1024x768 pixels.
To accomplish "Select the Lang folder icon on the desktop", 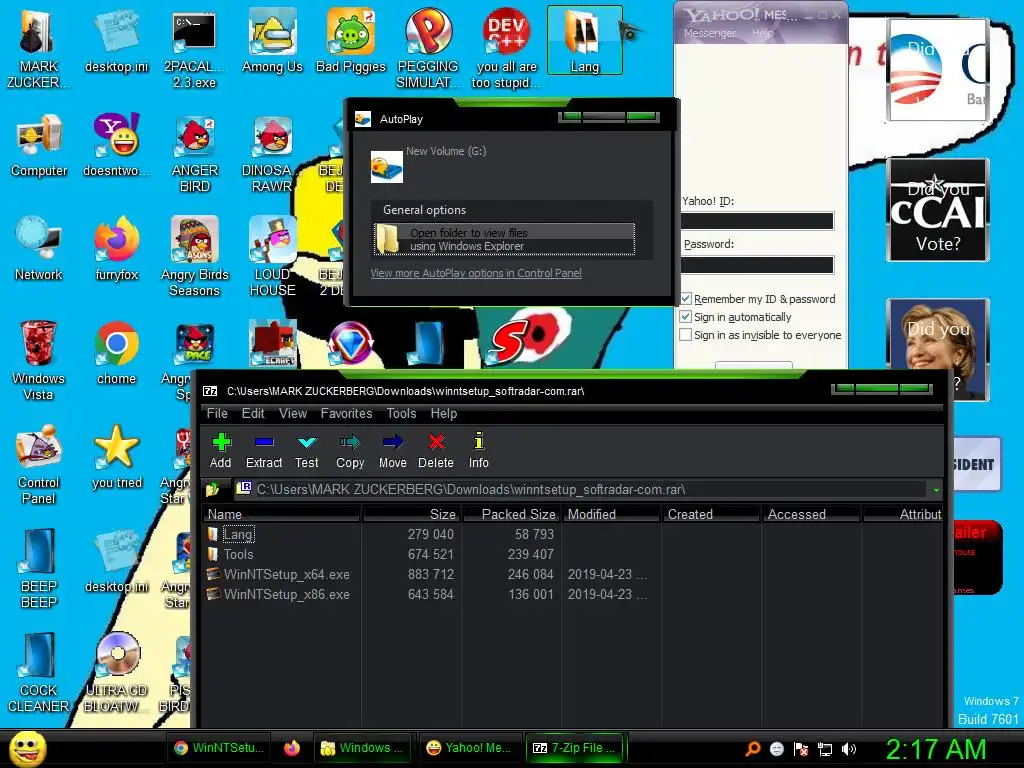I will pyautogui.click(x=584, y=41).
